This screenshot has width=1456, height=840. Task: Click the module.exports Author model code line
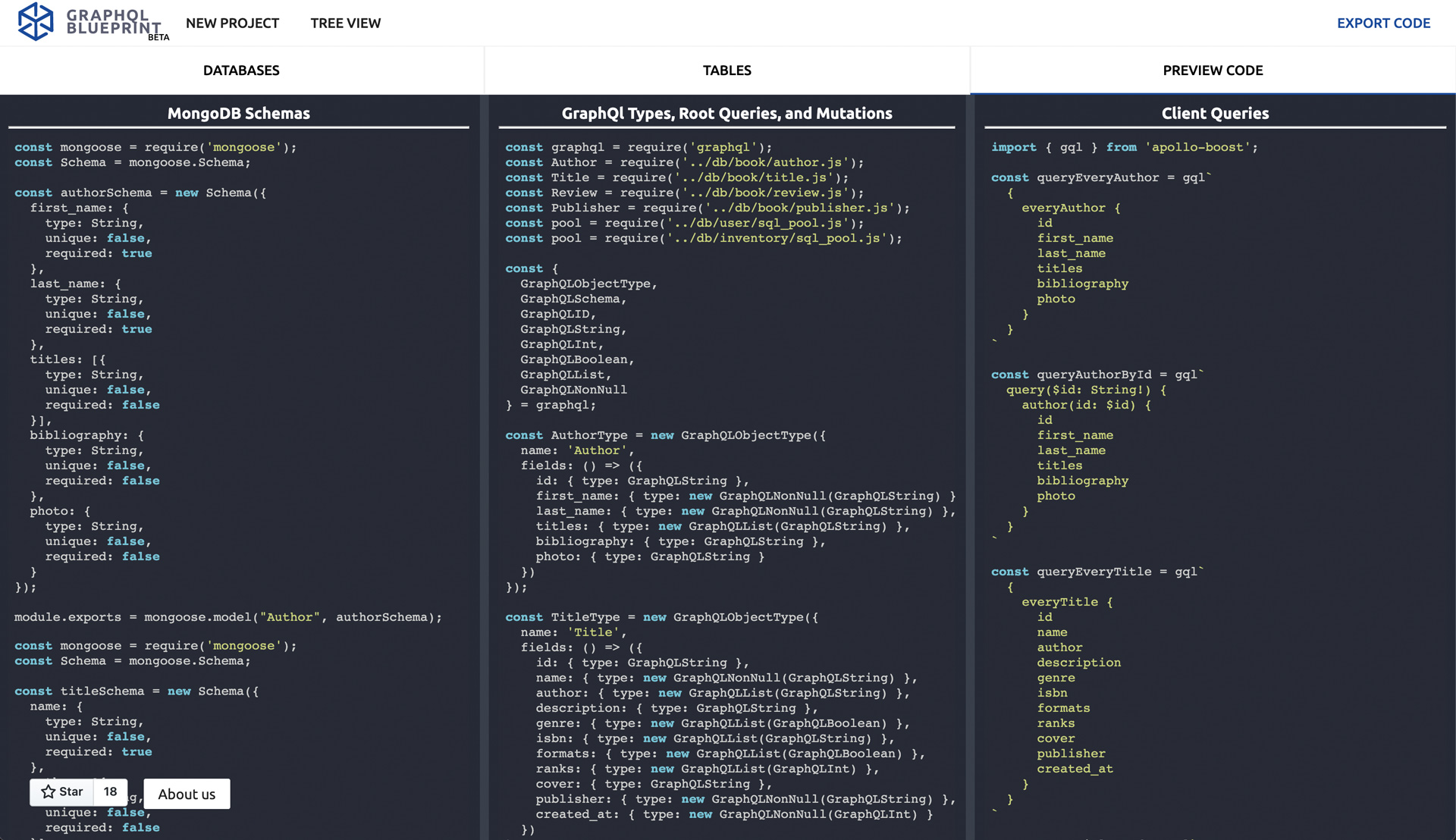[227, 617]
